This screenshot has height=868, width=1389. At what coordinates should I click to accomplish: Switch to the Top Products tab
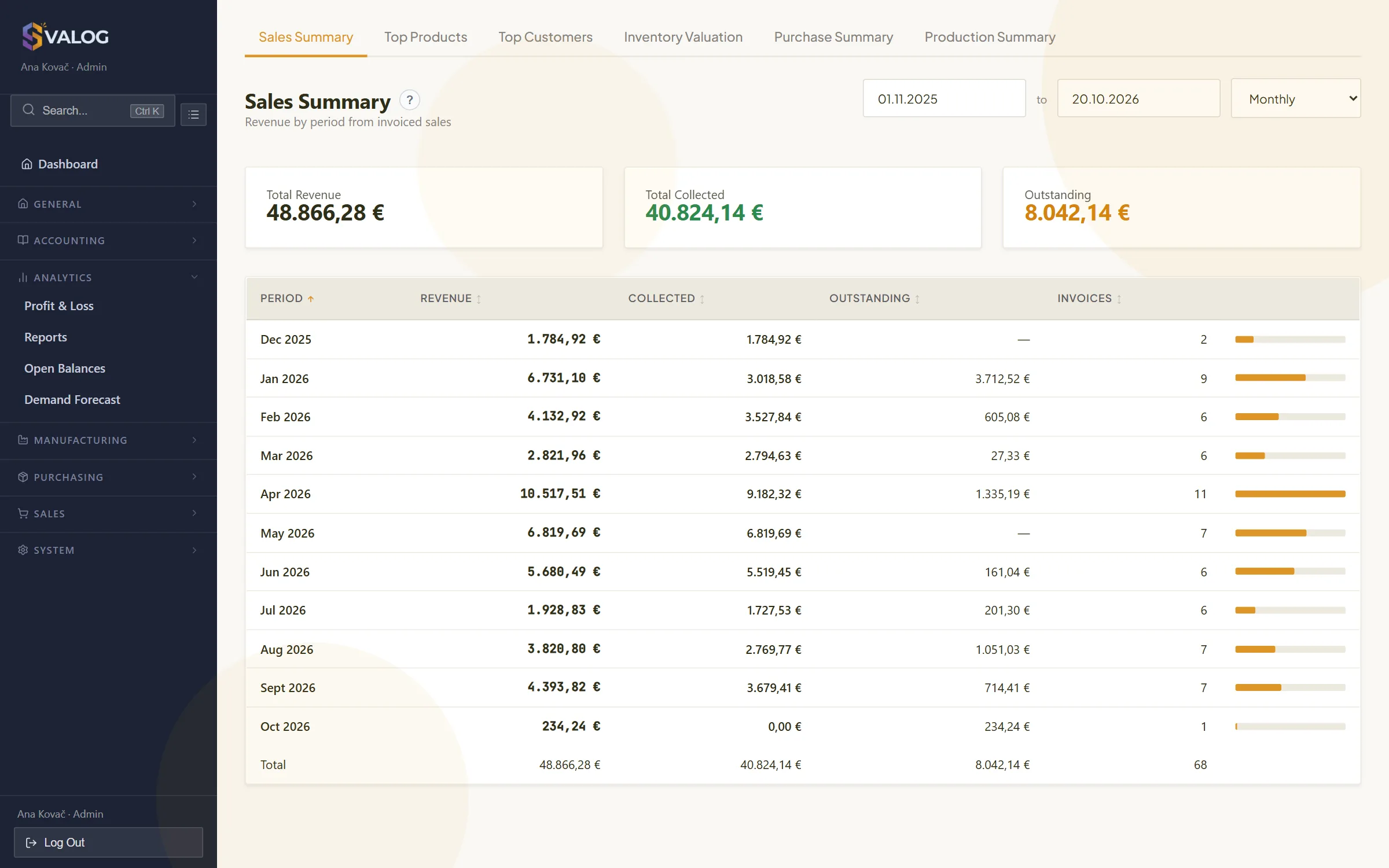point(425,37)
